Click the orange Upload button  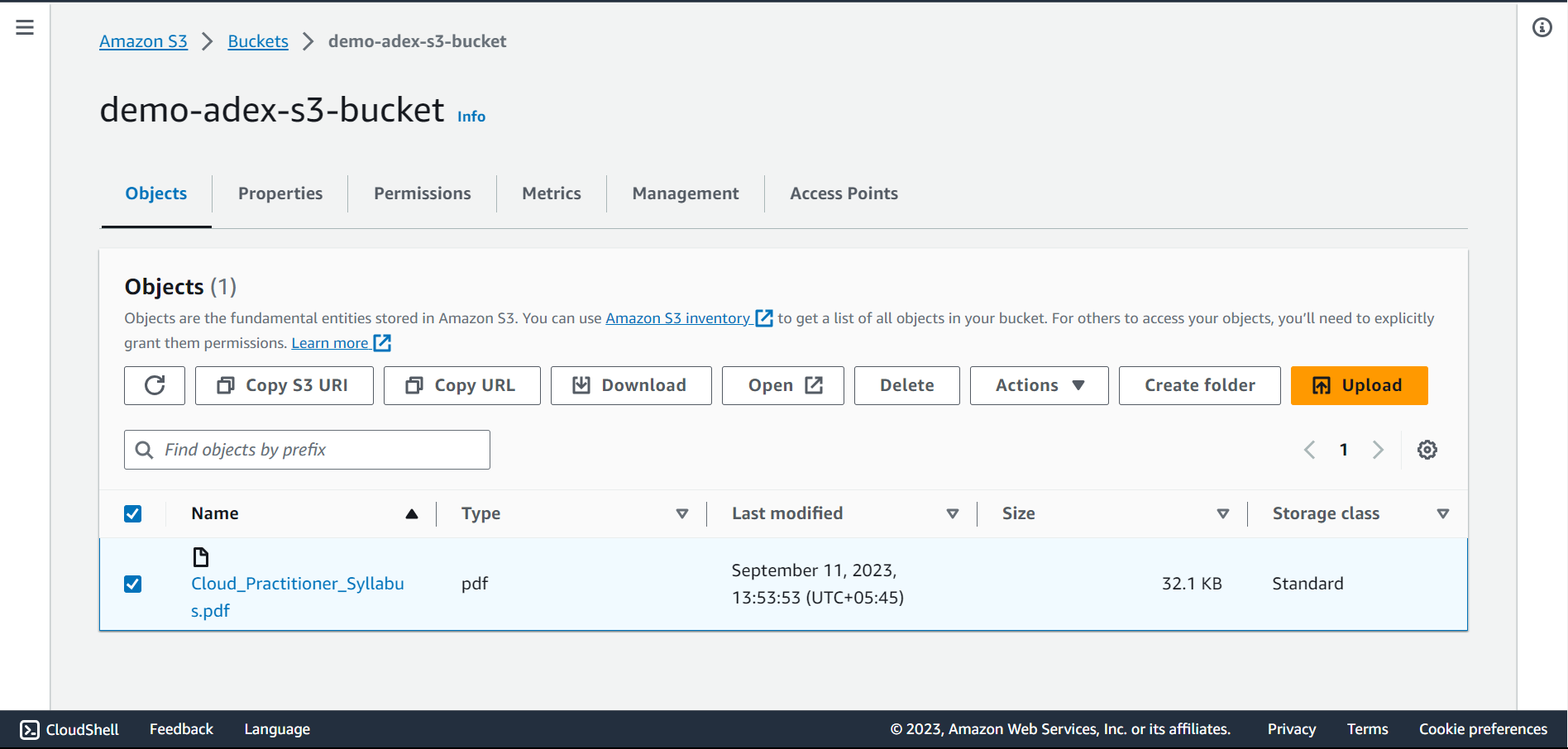(1360, 385)
